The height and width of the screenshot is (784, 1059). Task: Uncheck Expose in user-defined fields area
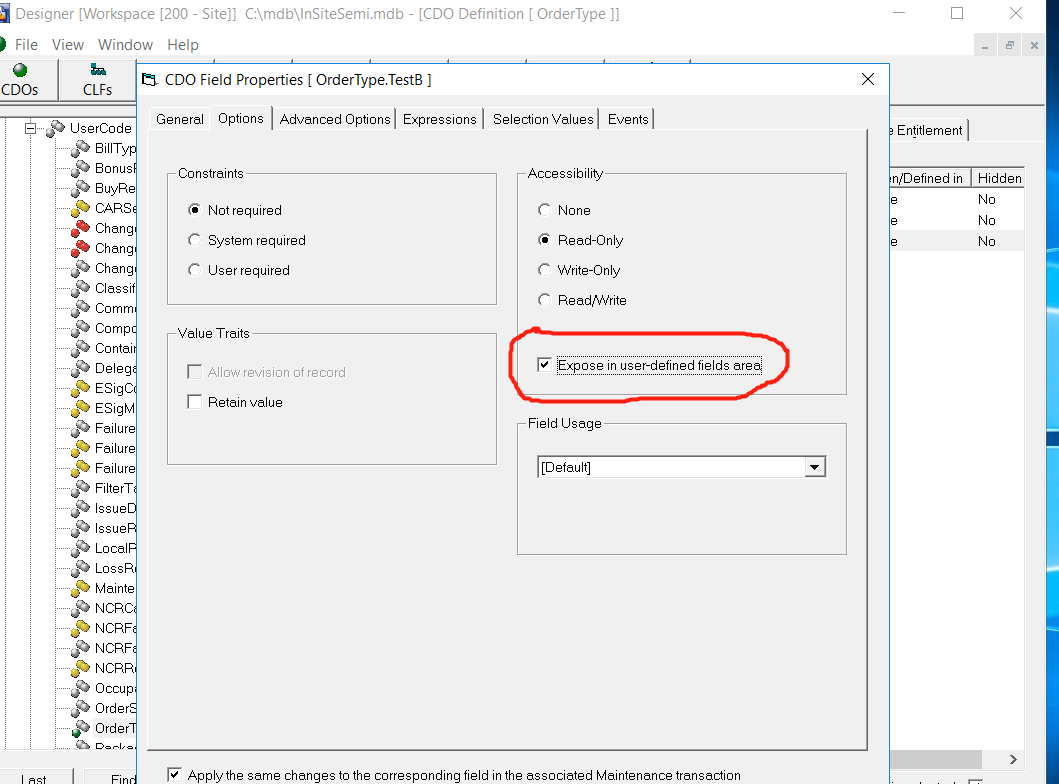point(544,364)
